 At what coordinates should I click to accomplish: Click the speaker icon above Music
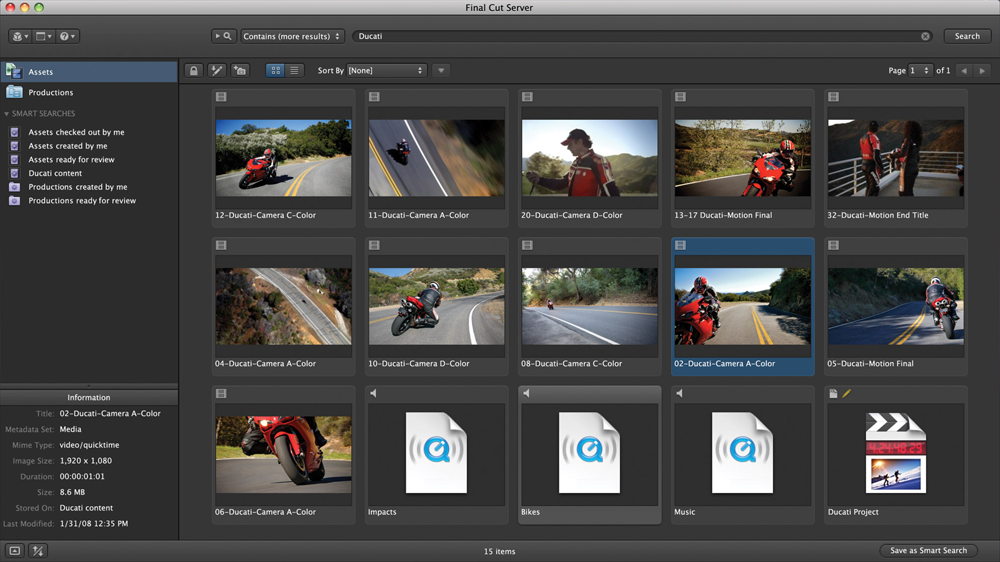(x=680, y=394)
